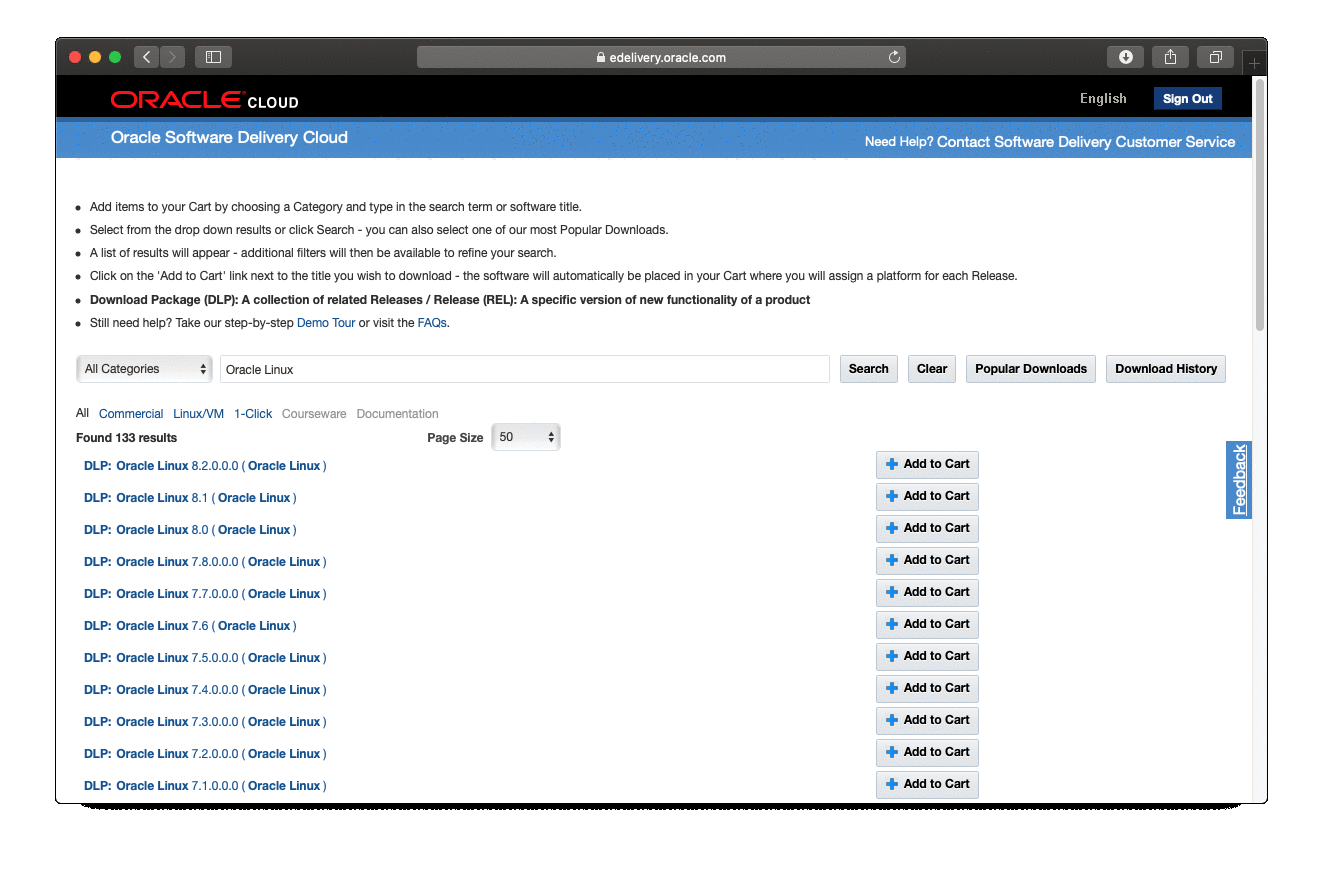This screenshot has width=1323, height=877.
Task: Open DLP: Oracle Linux 7.1.0.0.0 link
Action: click(x=205, y=786)
